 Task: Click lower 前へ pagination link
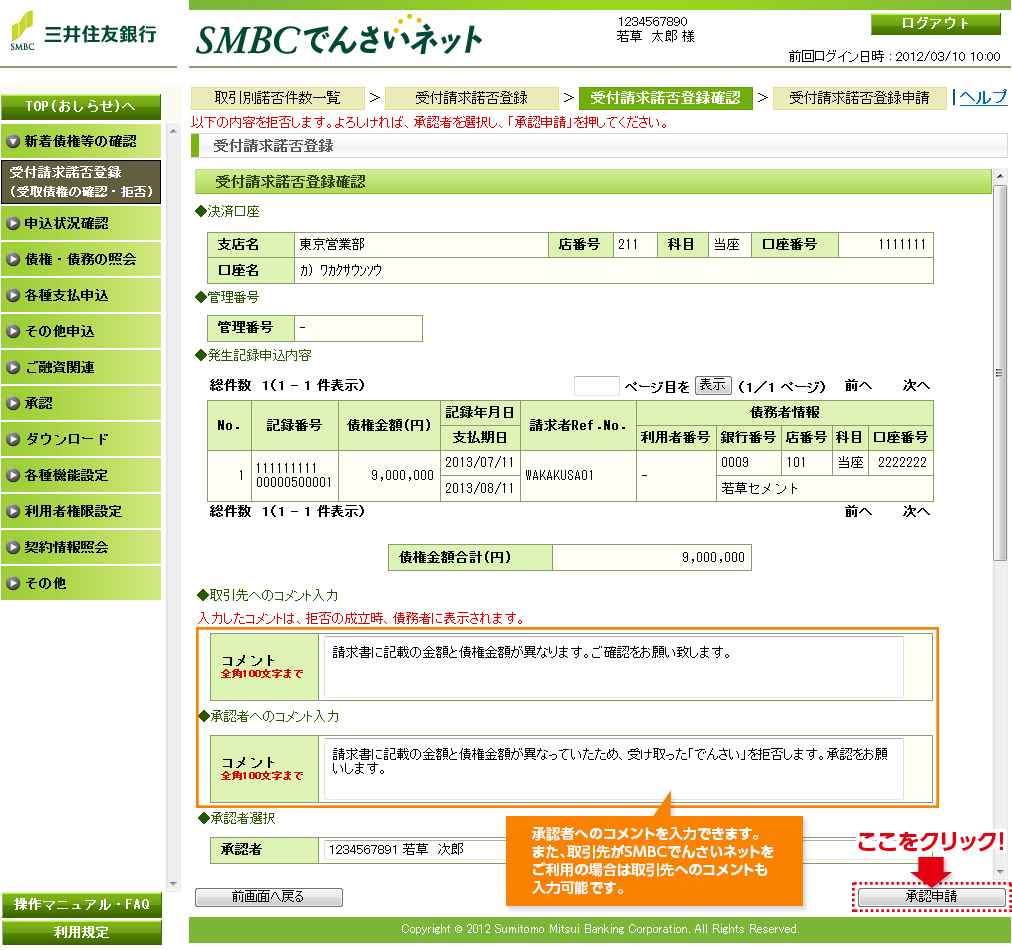(x=858, y=512)
